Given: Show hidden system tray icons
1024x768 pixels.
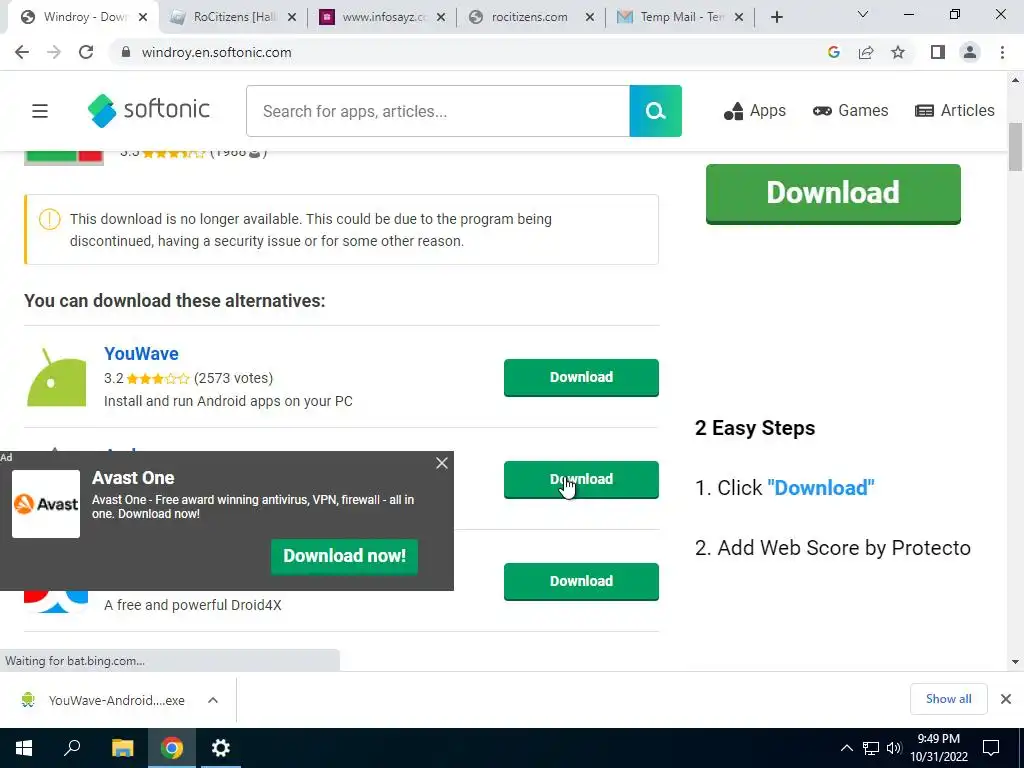Looking at the screenshot, I should pos(846,748).
